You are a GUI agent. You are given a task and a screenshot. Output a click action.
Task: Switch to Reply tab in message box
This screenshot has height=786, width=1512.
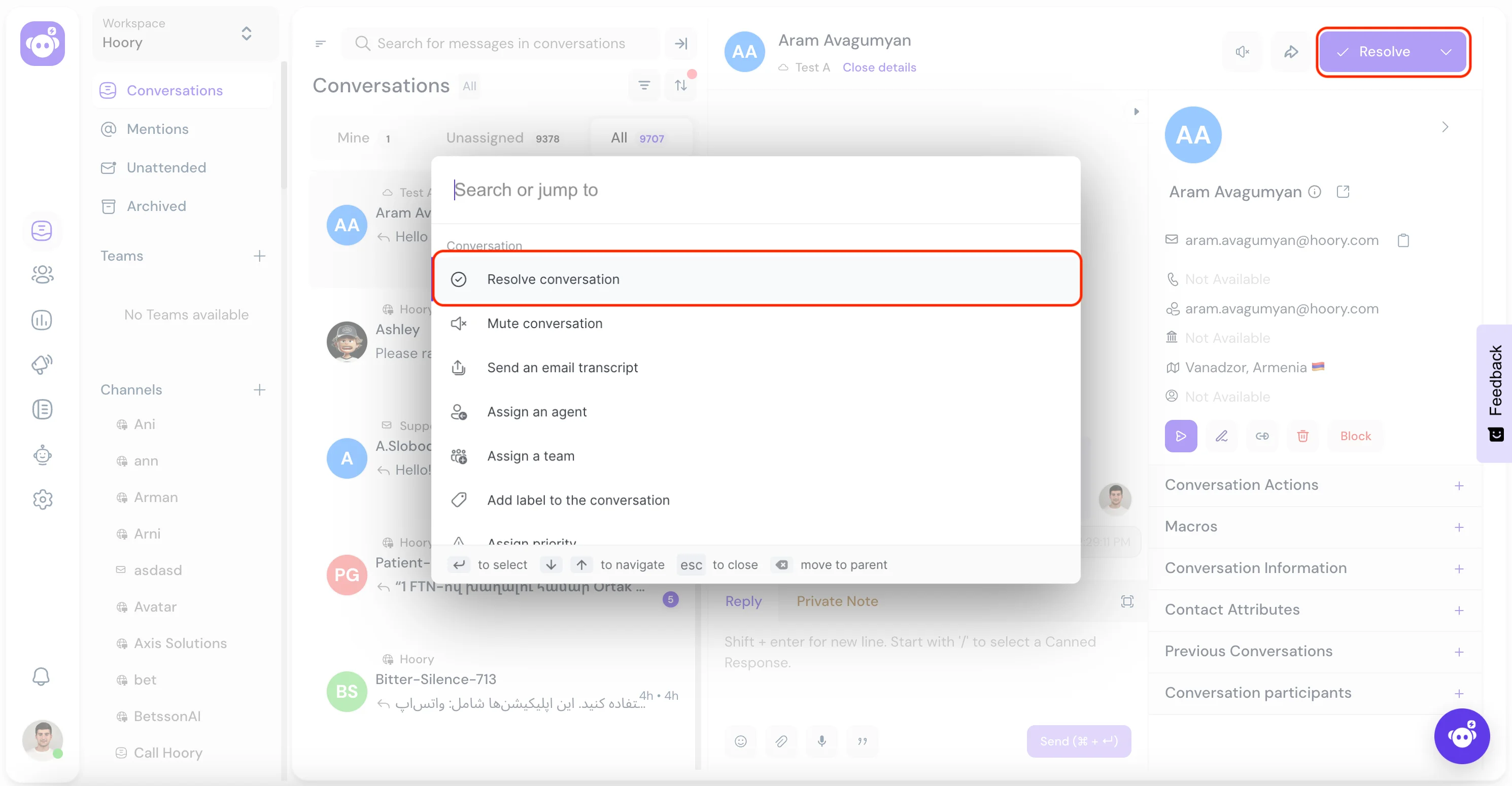click(x=743, y=601)
